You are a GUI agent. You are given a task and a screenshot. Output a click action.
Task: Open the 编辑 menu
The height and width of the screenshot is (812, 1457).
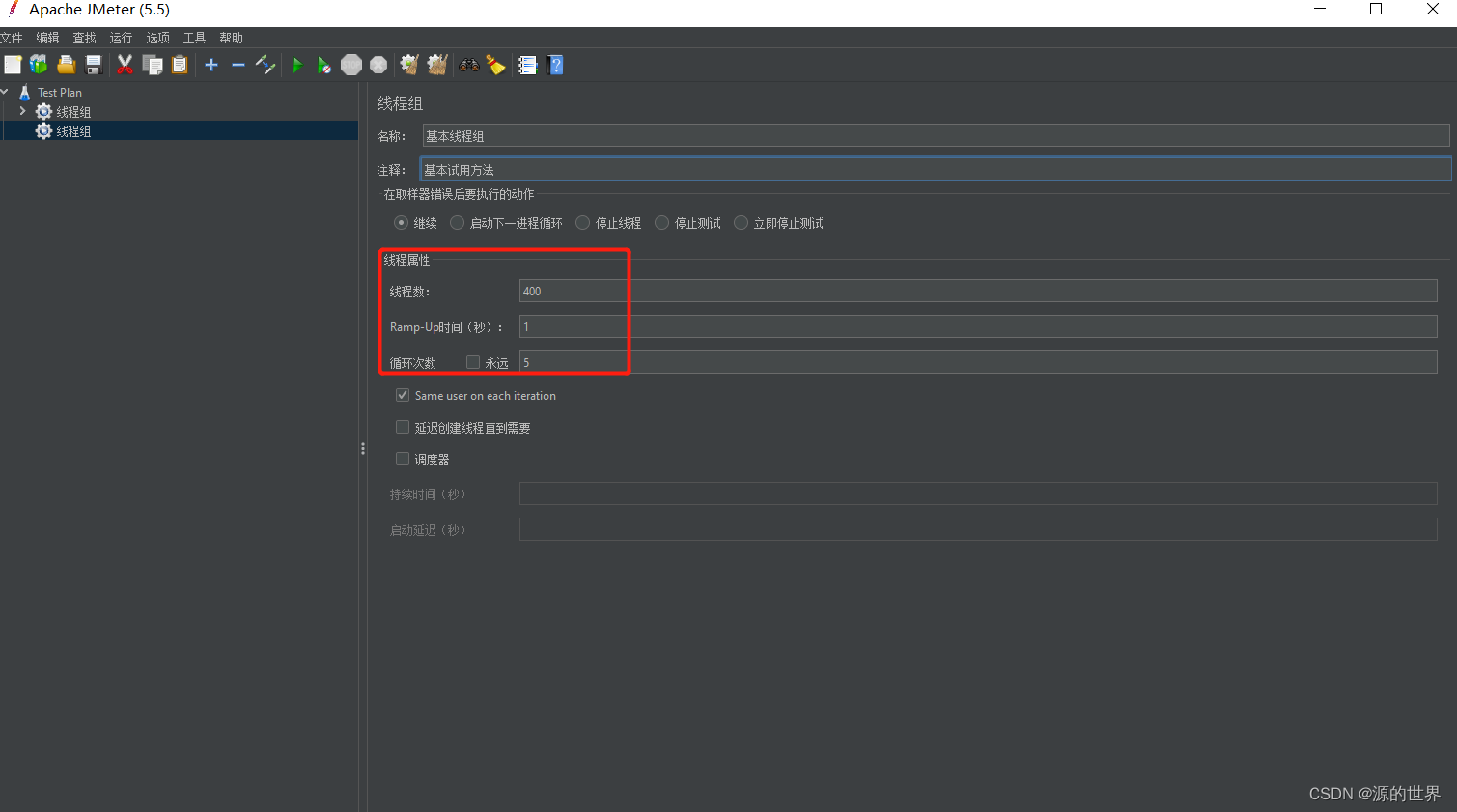[x=47, y=38]
